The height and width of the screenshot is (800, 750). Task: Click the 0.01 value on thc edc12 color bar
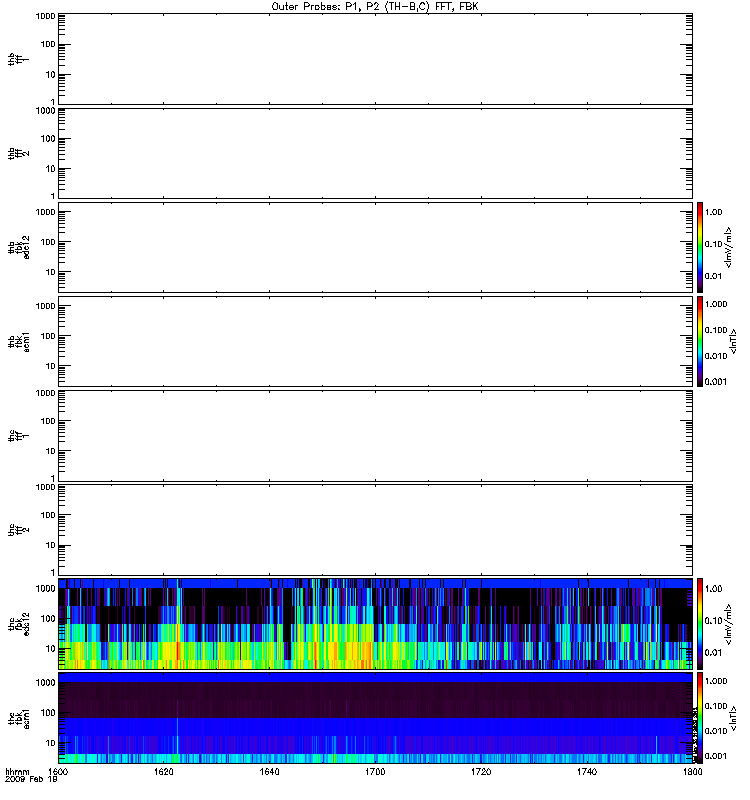[713, 653]
